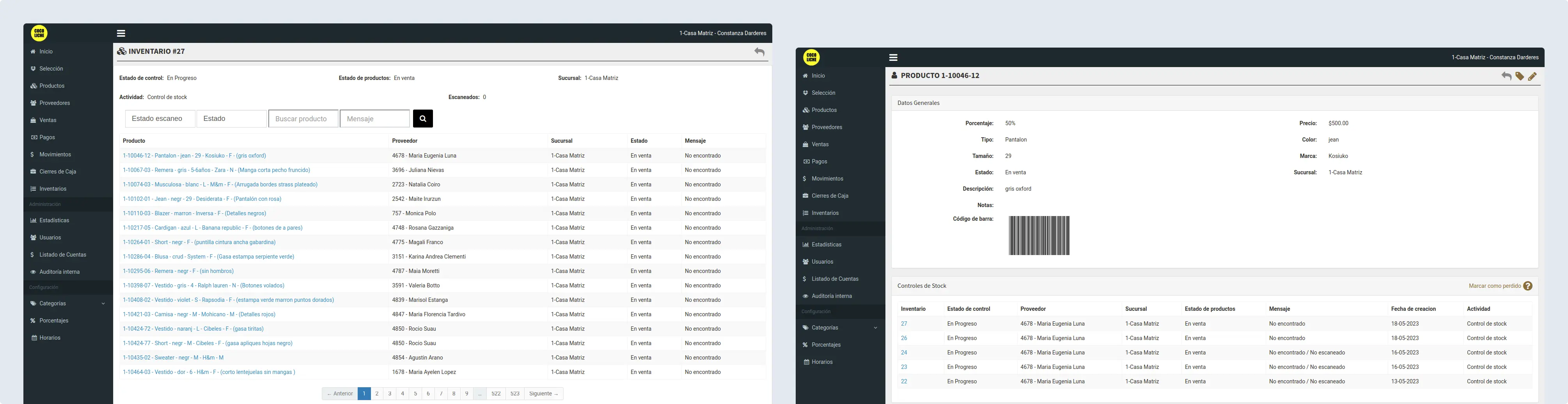Open Cierres de Caja in the sidebar
1568x404 pixels.
[57, 171]
